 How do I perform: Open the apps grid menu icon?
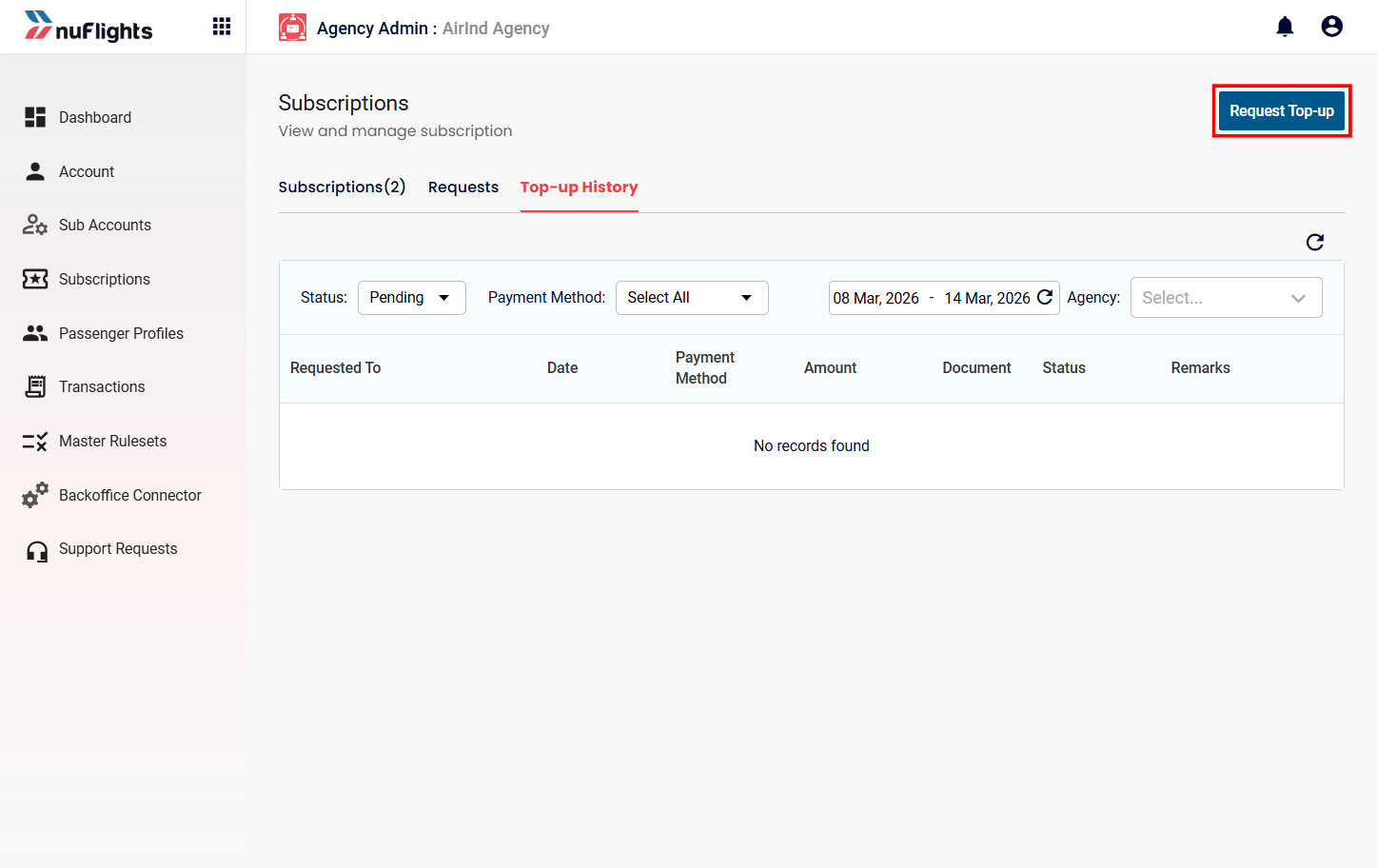point(222,27)
